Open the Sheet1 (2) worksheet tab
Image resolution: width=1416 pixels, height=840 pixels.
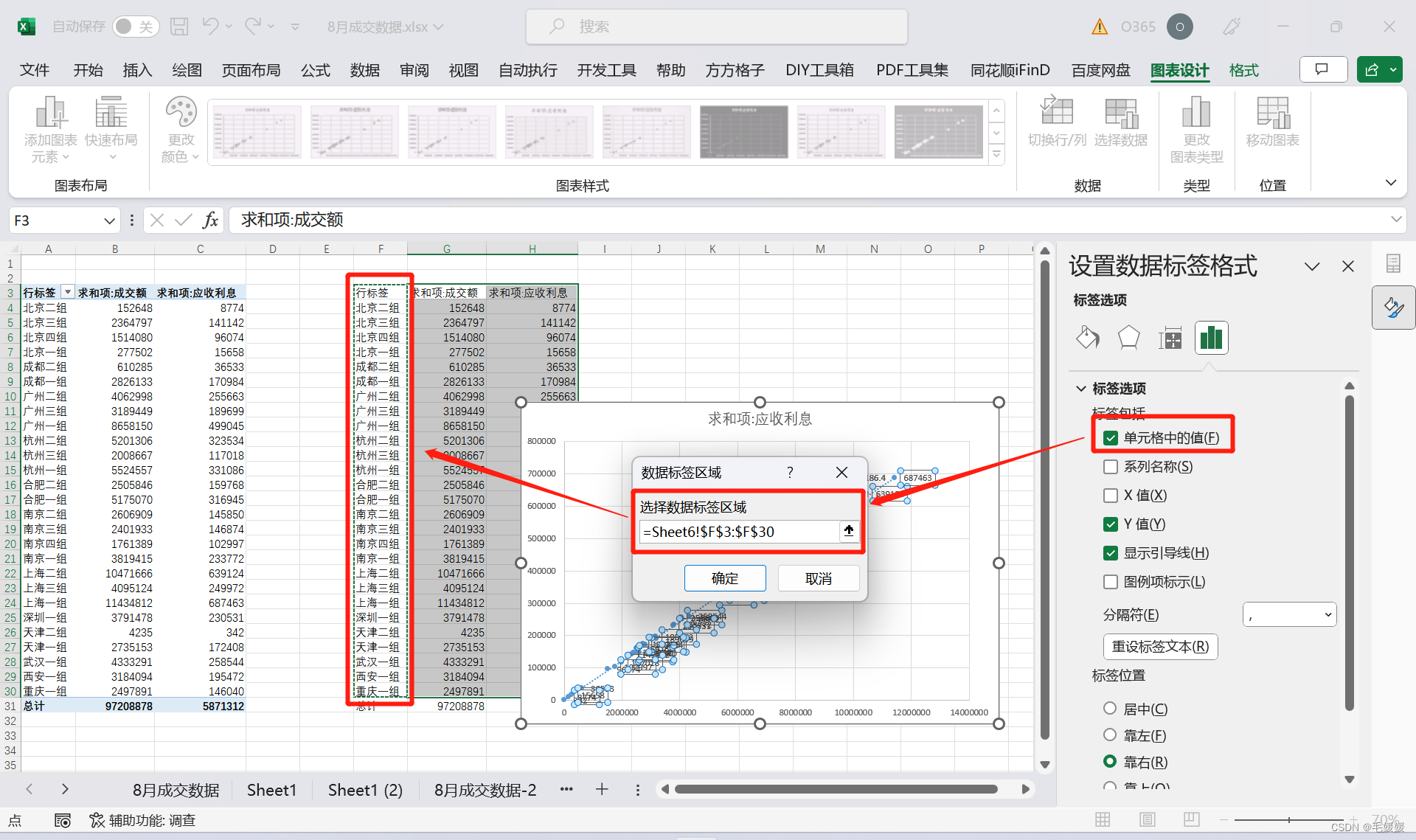click(x=365, y=790)
